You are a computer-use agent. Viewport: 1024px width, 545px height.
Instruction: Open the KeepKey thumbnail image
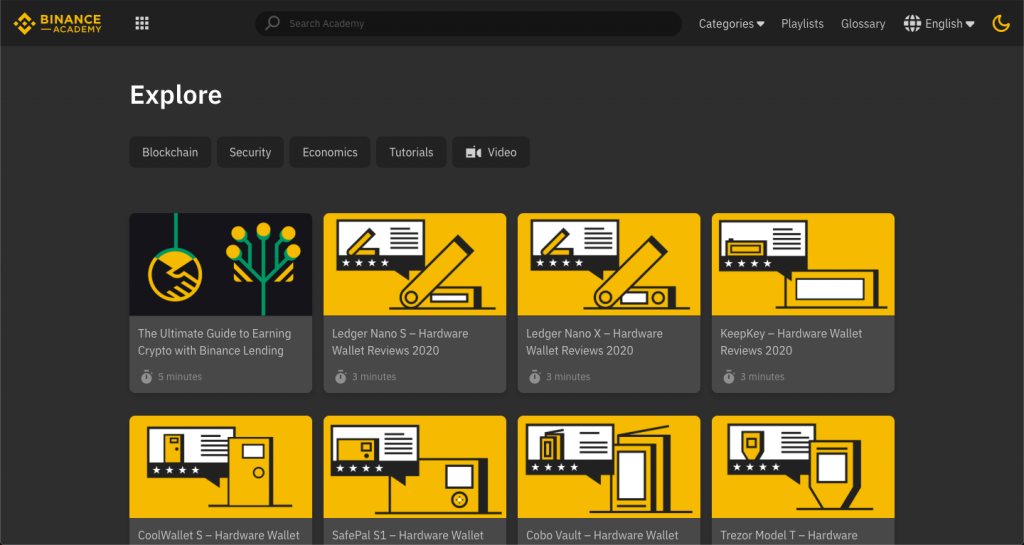tap(803, 264)
